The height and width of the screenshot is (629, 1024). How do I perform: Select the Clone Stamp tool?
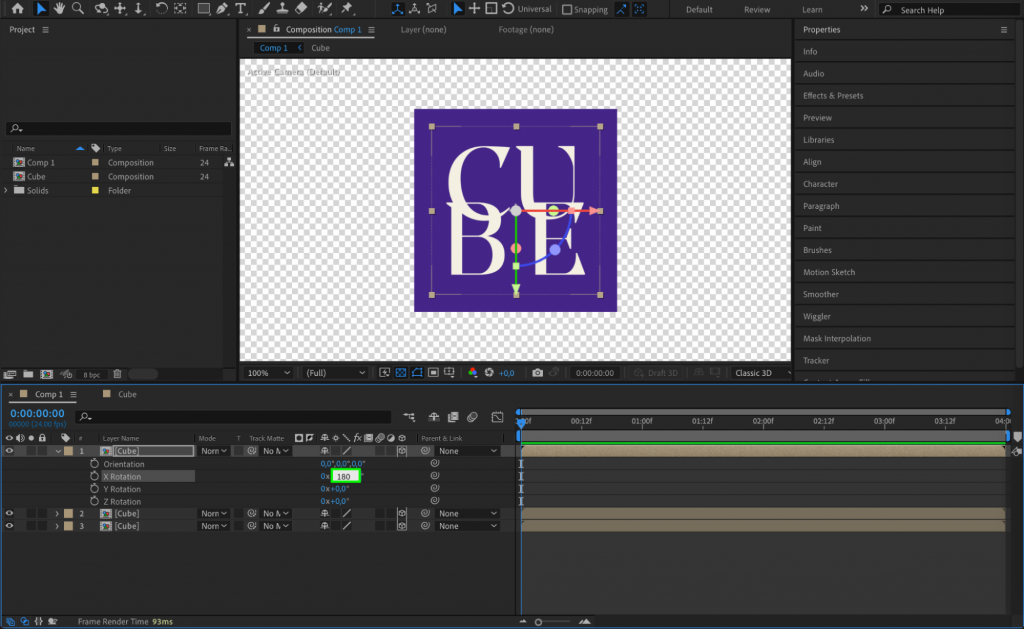(x=284, y=9)
